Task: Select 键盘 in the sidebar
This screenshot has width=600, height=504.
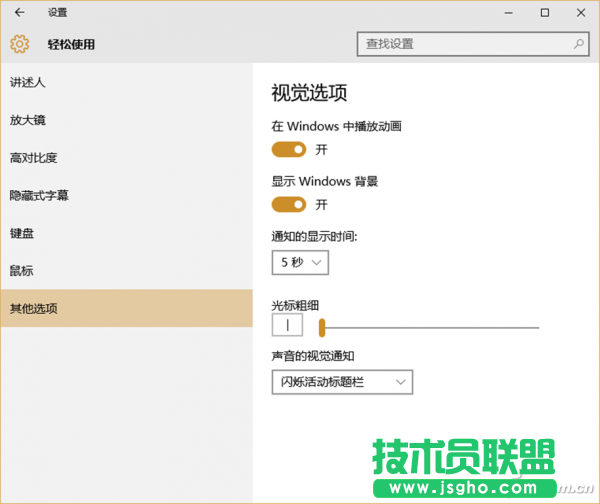Action: (x=22, y=233)
